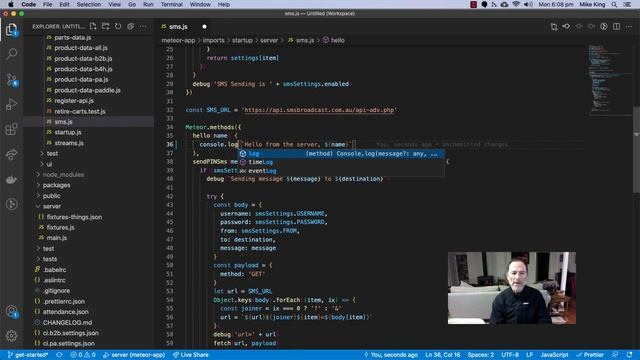
Task: Expand the packages folder
Action: point(56,185)
